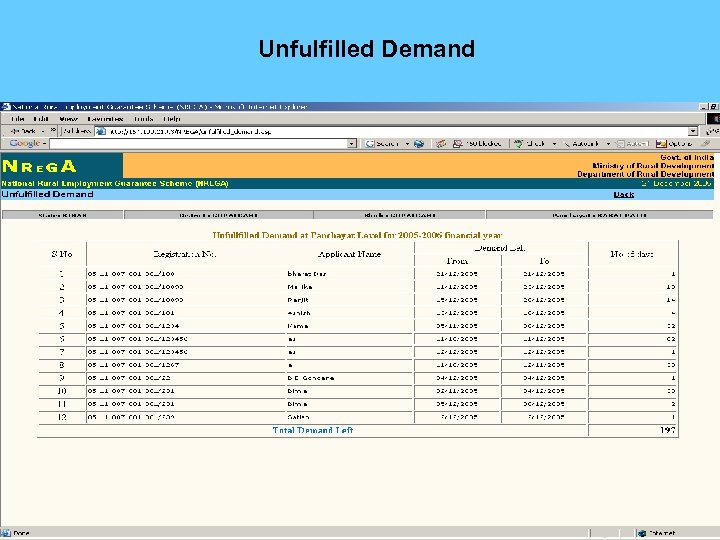
Task: Click the Google Search button
Action: tap(382, 144)
